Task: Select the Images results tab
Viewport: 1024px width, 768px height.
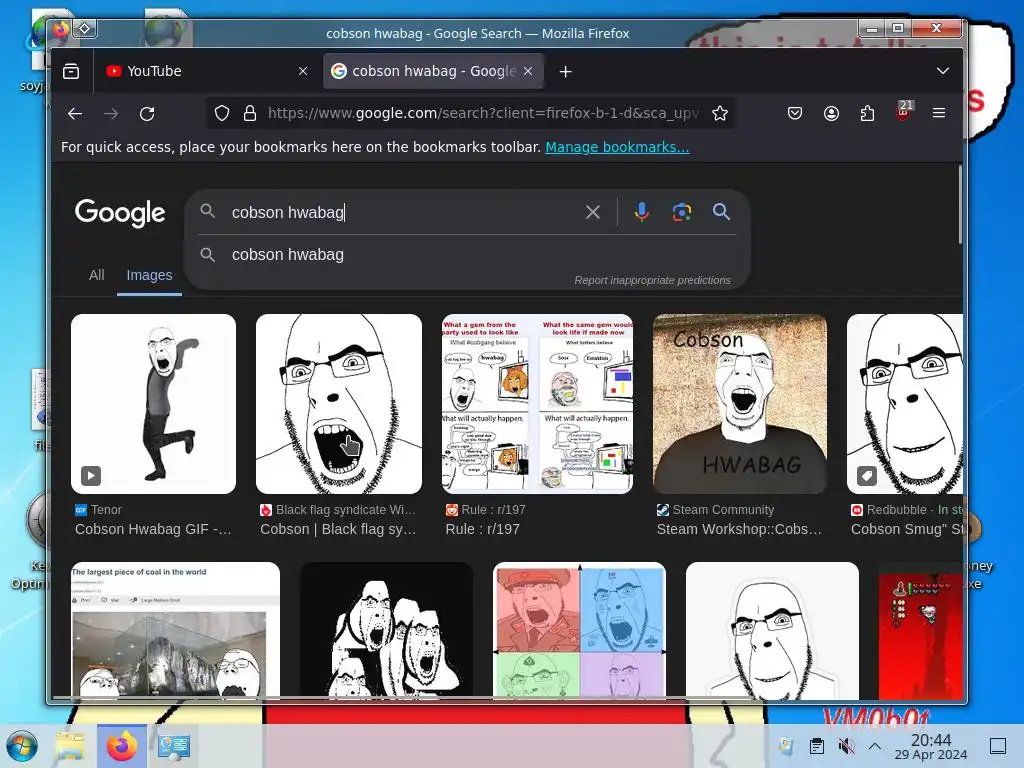Action: (x=150, y=275)
